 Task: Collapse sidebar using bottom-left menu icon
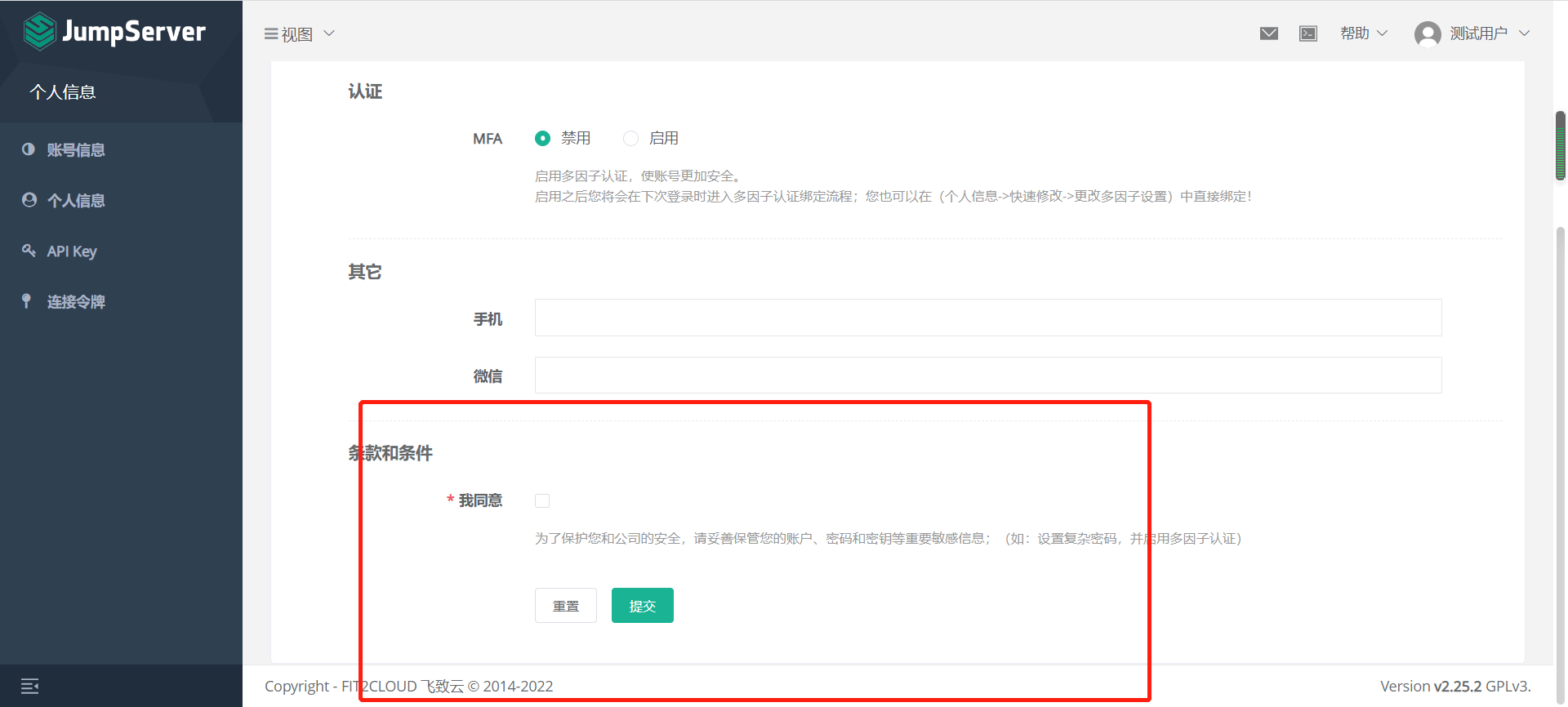pos(30,686)
